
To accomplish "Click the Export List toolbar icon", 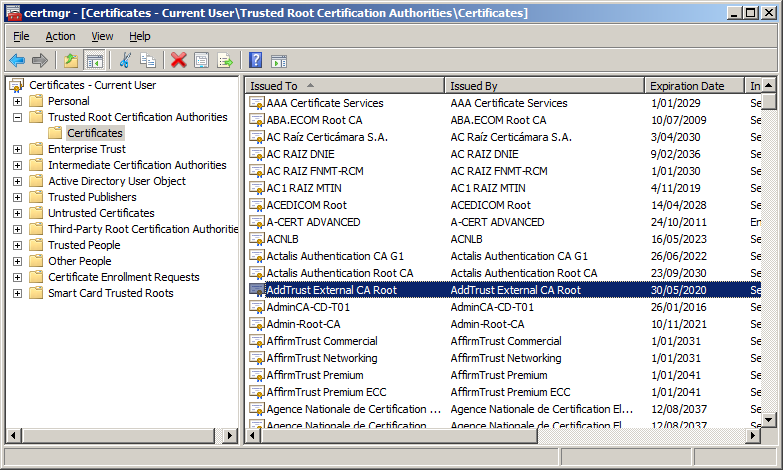I will 226,60.
